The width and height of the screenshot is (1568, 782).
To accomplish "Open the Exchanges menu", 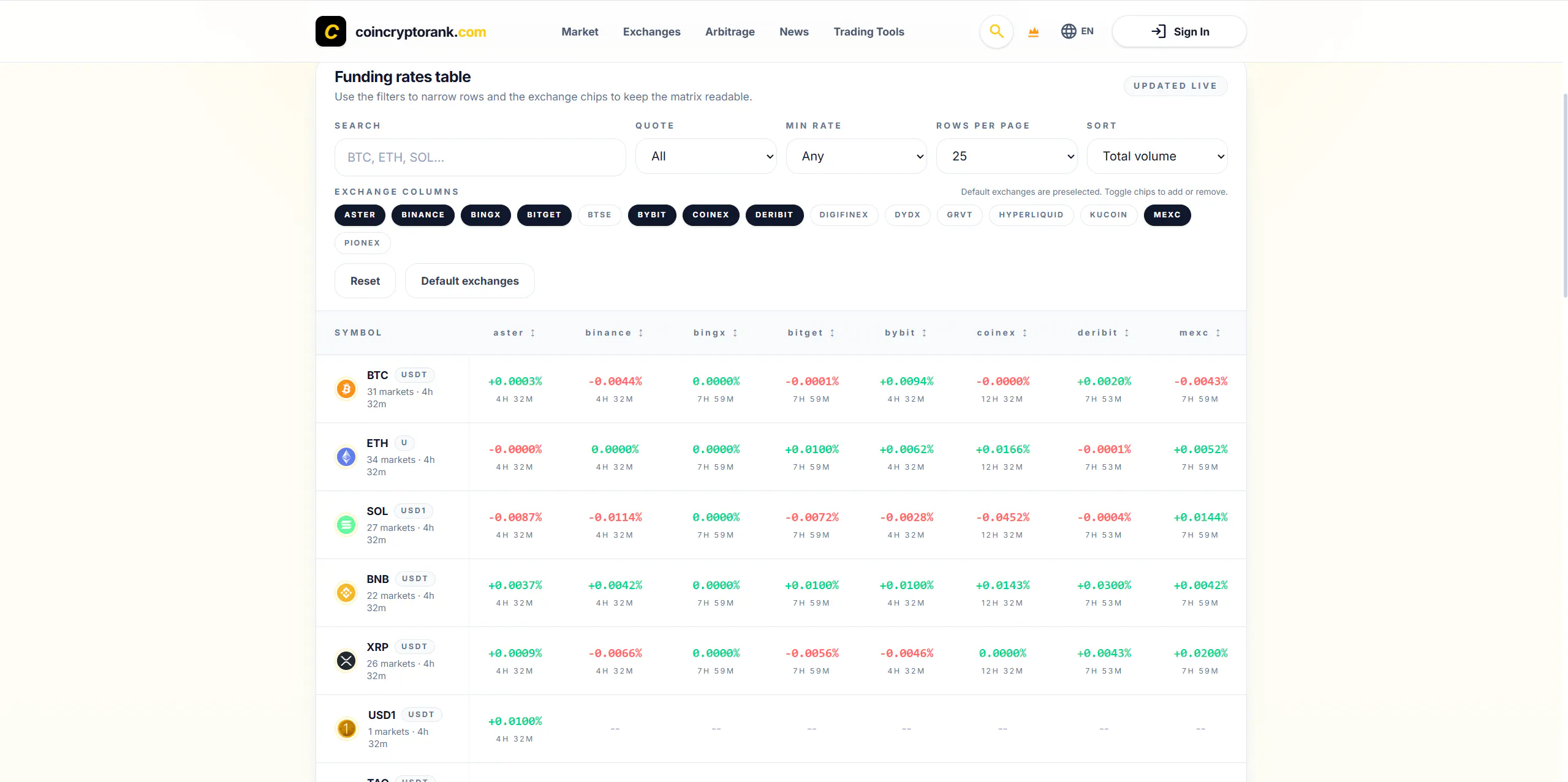I will tap(651, 32).
